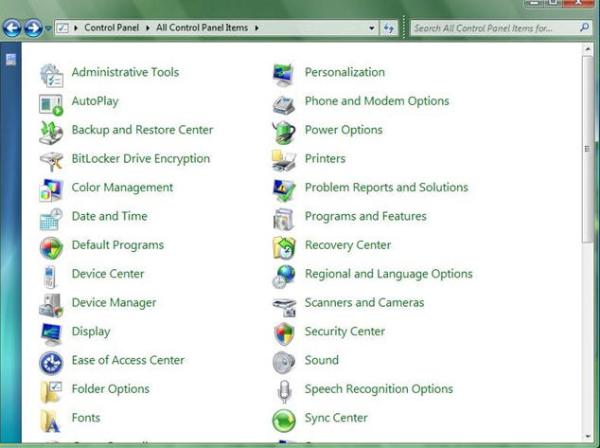
Task: Click the address bar Control Panel icon
Action: (x=62, y=28)
